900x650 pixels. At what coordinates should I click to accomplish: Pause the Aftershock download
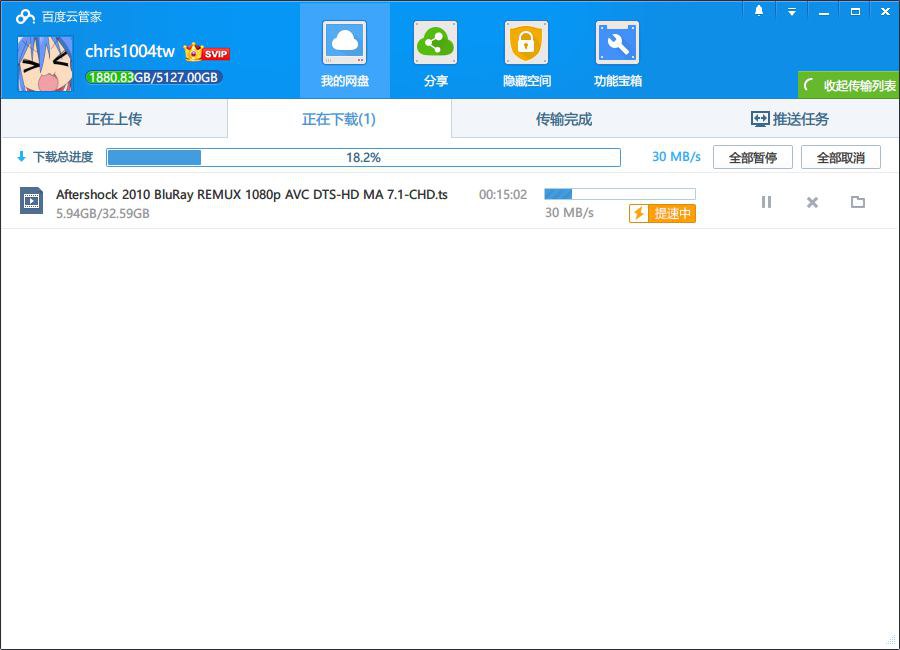click(766, 202)
